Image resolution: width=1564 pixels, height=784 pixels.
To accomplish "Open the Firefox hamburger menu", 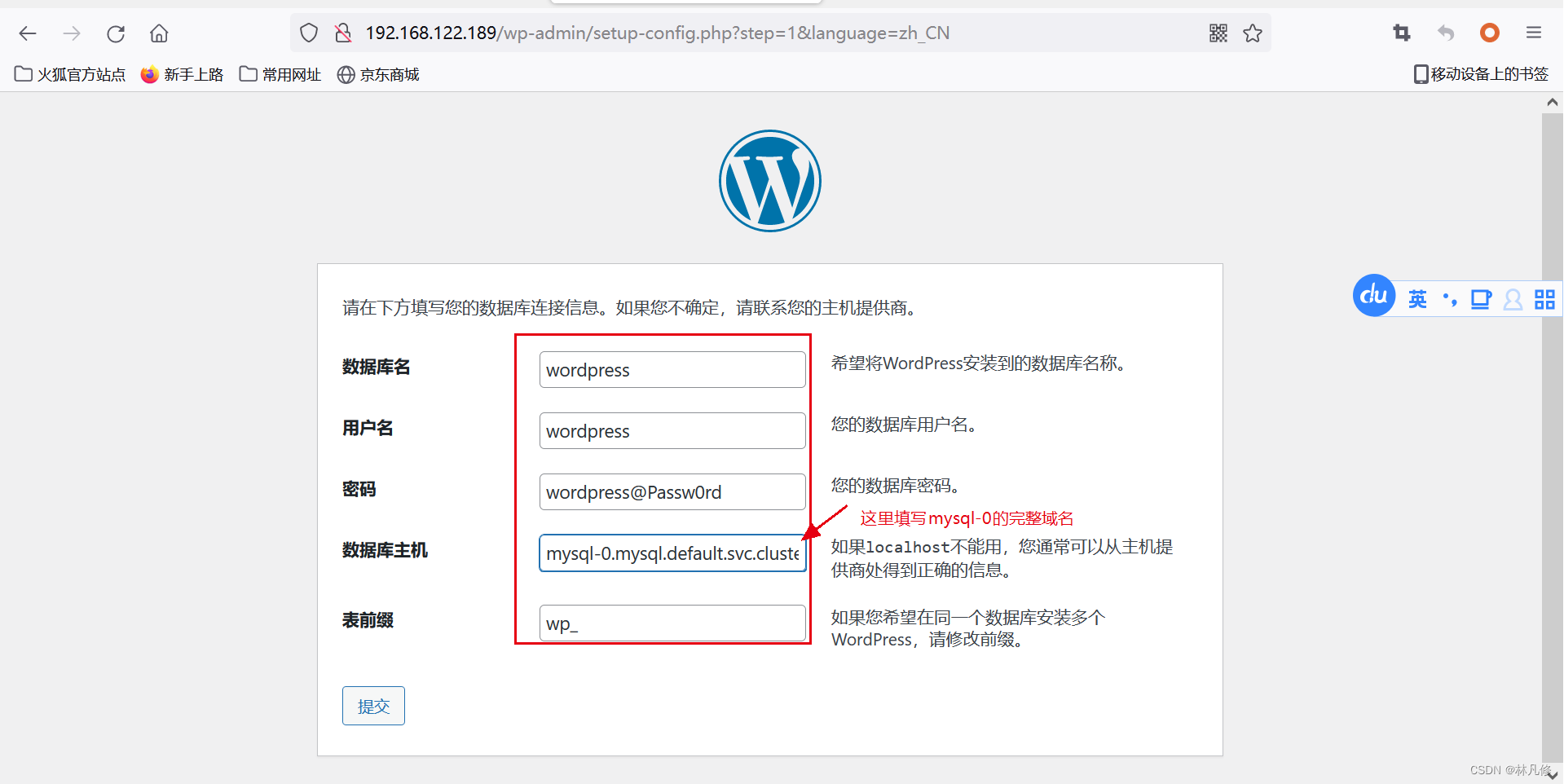I will (x=1534, y=33).
